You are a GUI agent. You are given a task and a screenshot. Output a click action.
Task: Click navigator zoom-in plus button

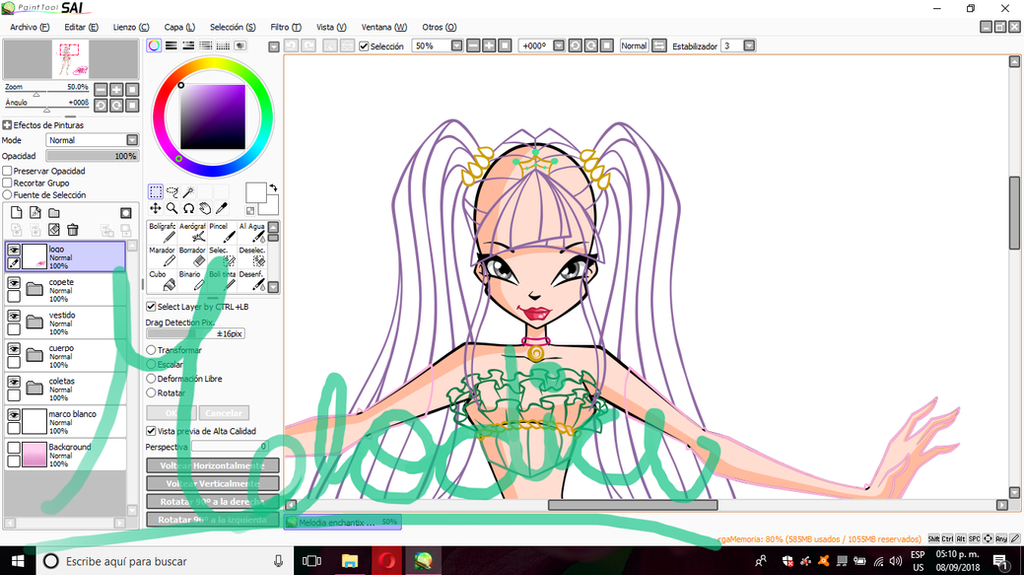(116, 90)
